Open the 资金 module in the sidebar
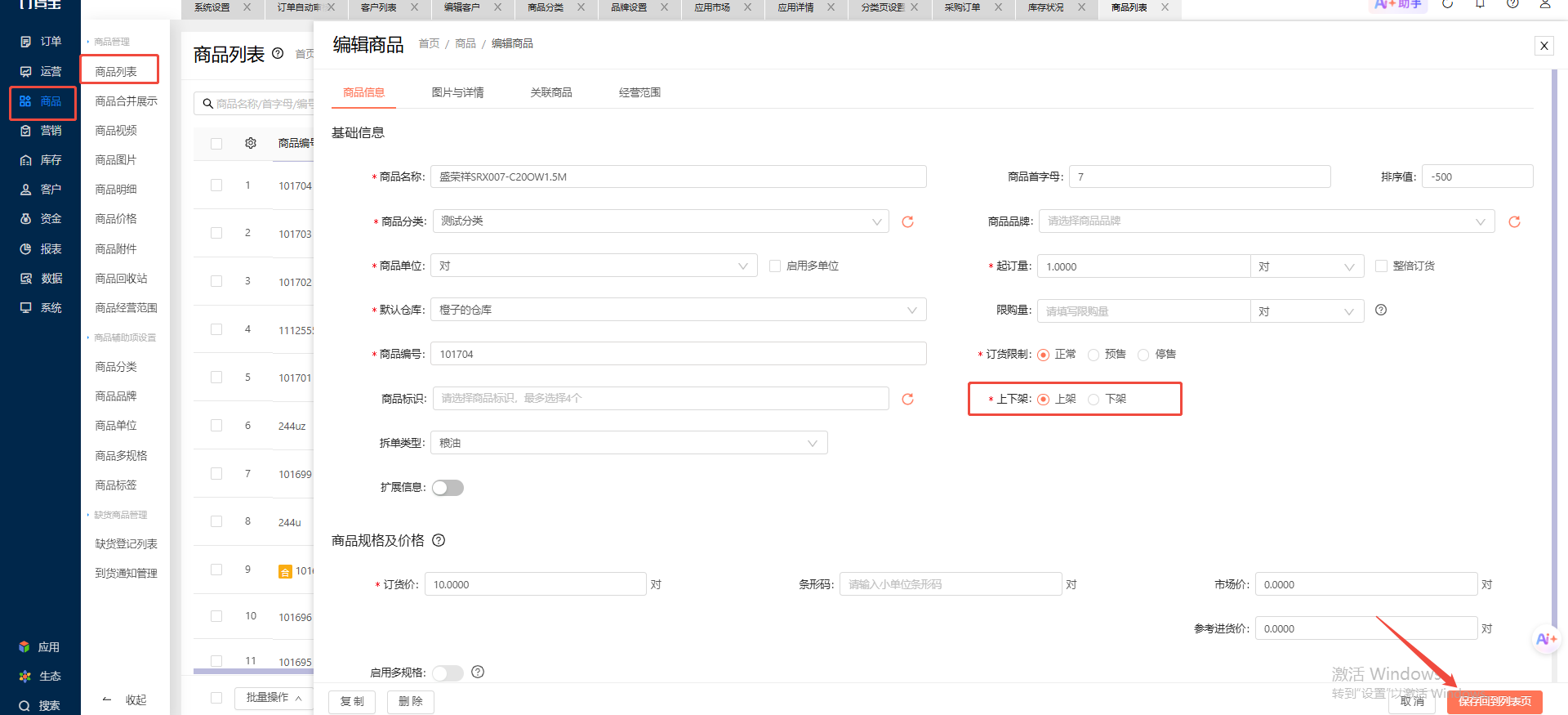Screen dimensions: 1568x715 (41, 219)
